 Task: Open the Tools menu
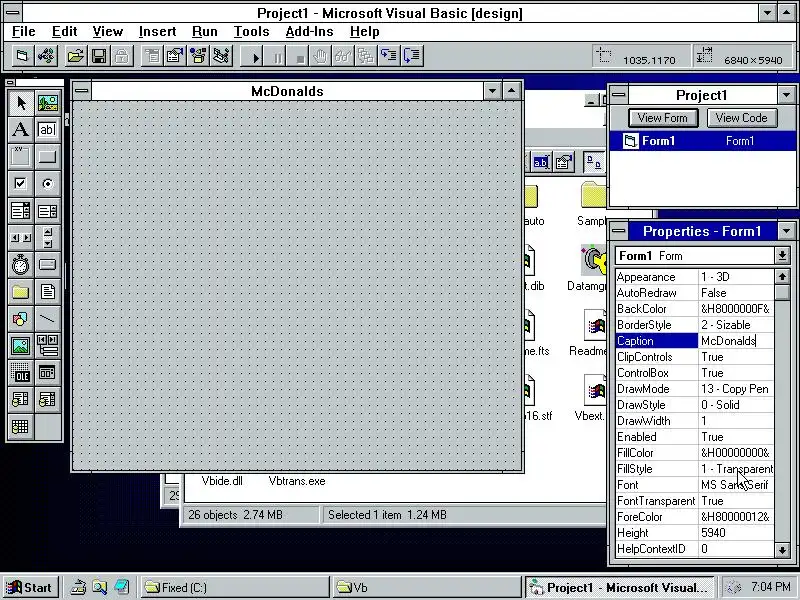tap(251, 32)
